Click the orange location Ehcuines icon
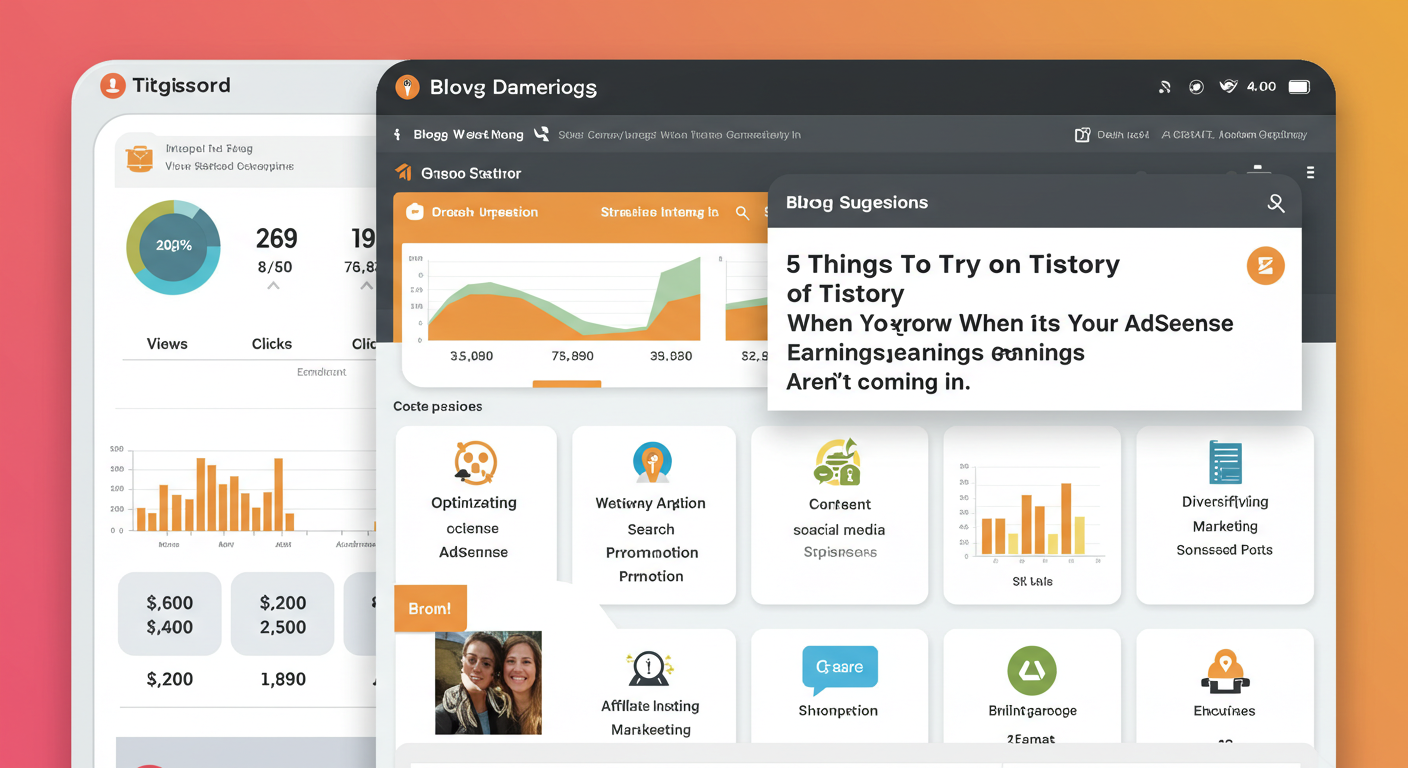The image size is (1408, 768). coord(1224,672)
